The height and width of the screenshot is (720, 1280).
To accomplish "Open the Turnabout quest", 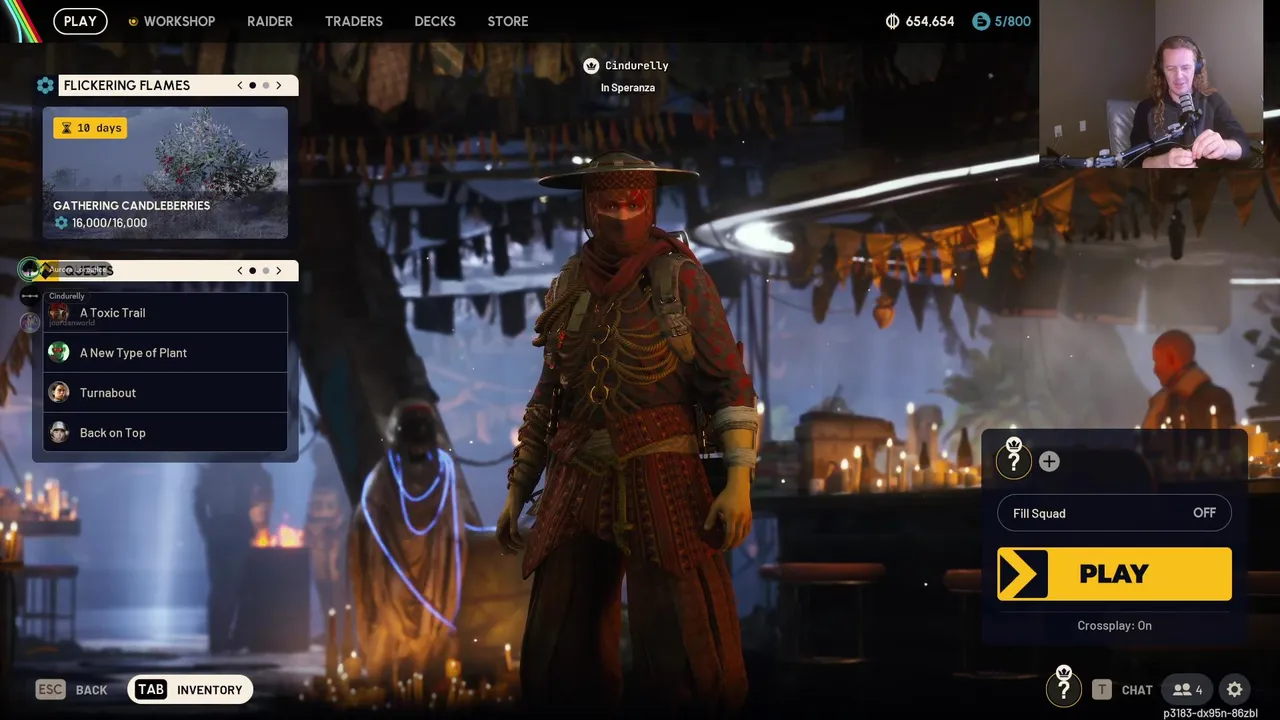I will (x=165, y=393).
